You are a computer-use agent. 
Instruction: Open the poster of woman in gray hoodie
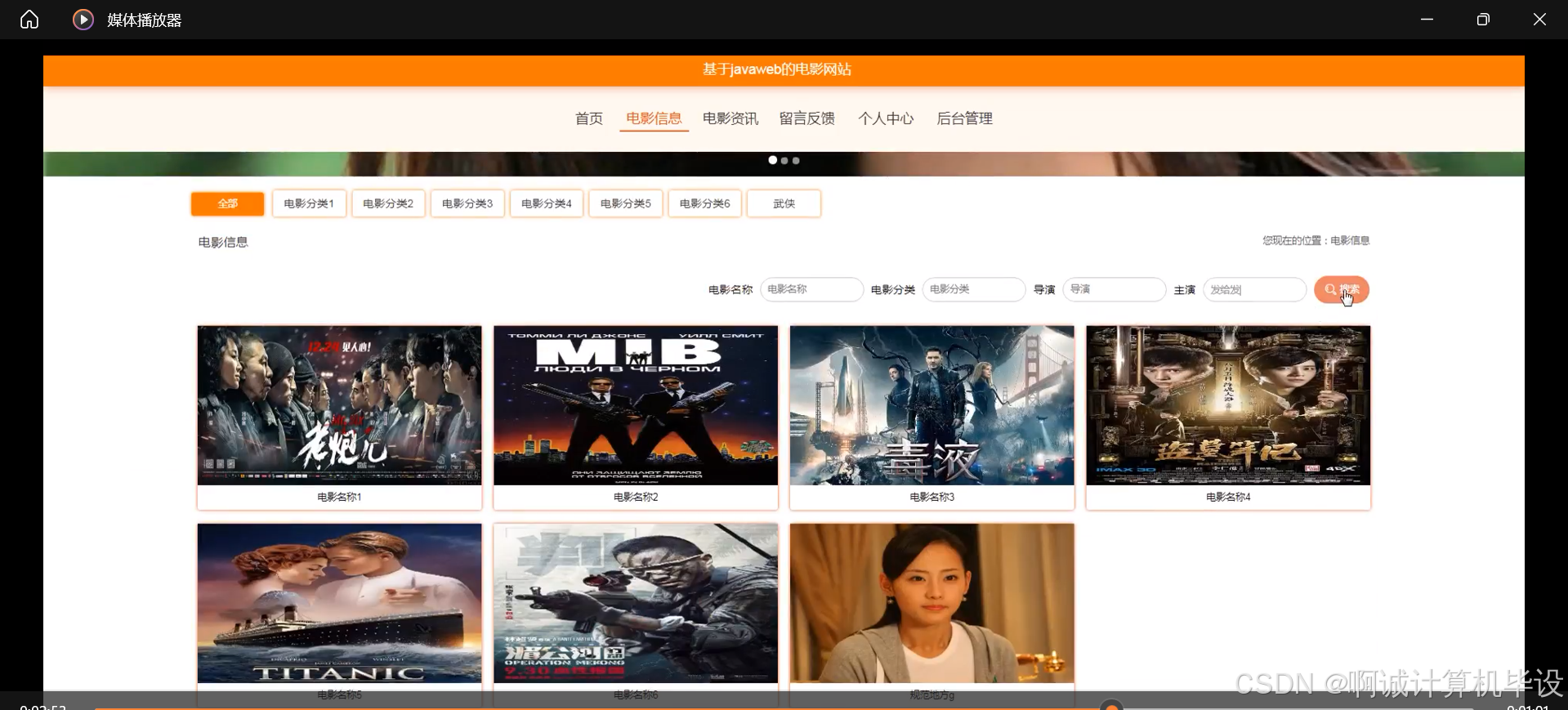coord(932,603)
